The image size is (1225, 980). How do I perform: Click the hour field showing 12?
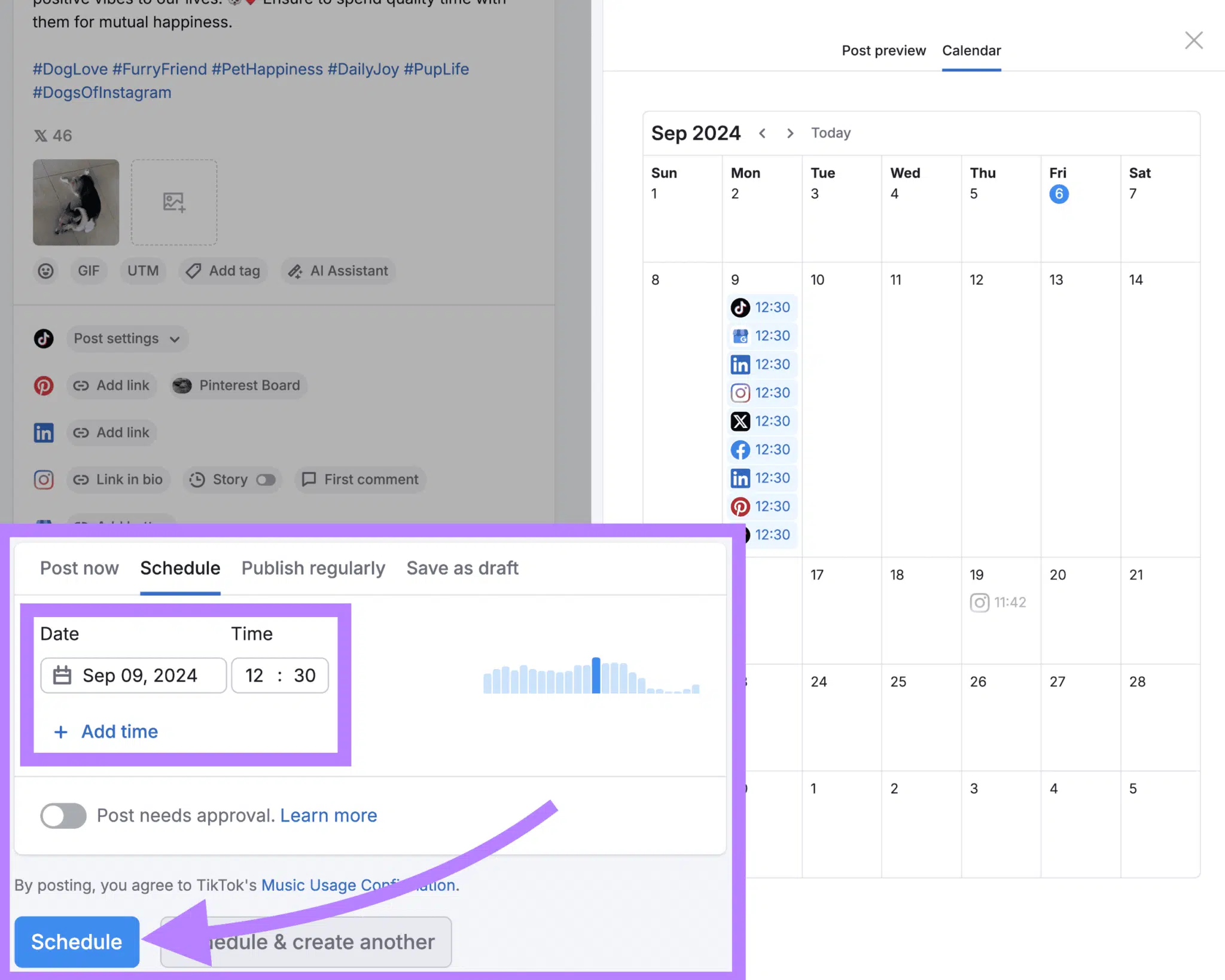(254, 676)
